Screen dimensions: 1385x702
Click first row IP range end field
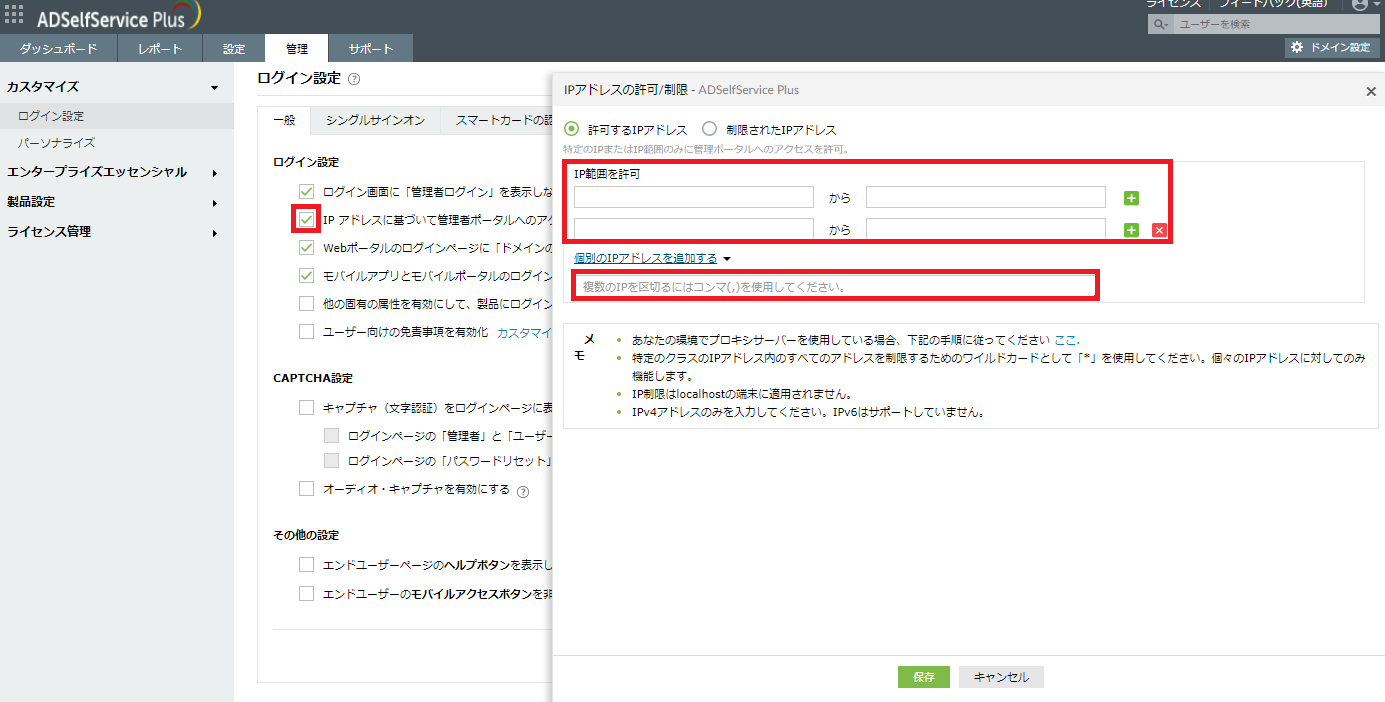tap(986, 197)
